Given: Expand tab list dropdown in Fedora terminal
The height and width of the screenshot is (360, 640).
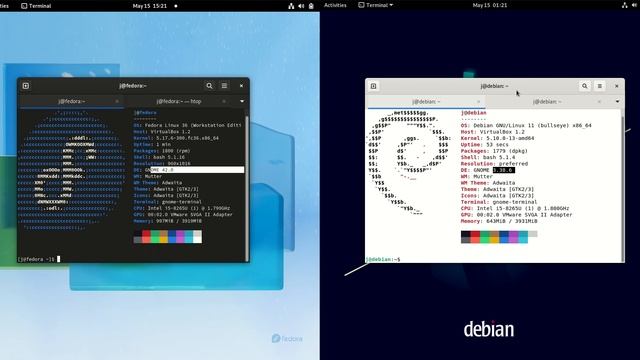Looking at the screenshot, I should point(242,101).
